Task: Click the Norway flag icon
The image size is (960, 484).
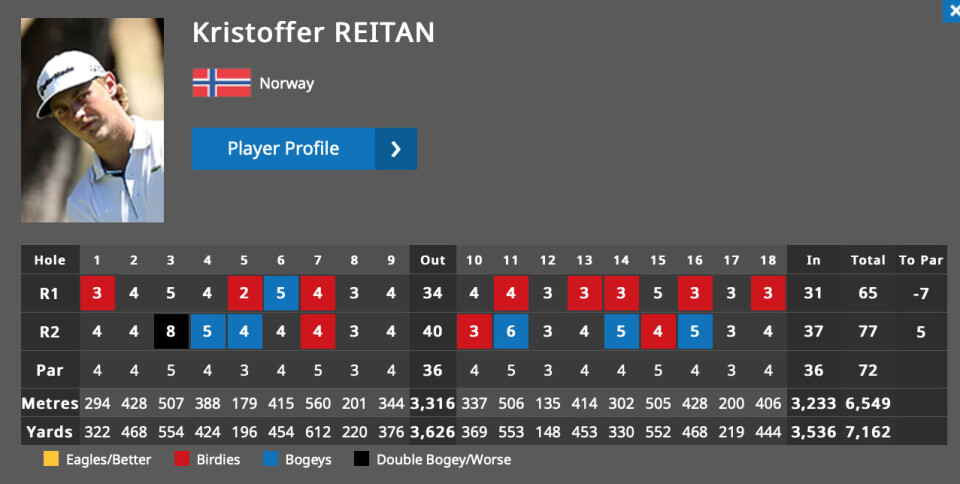Action: click(x=222, y=83)
